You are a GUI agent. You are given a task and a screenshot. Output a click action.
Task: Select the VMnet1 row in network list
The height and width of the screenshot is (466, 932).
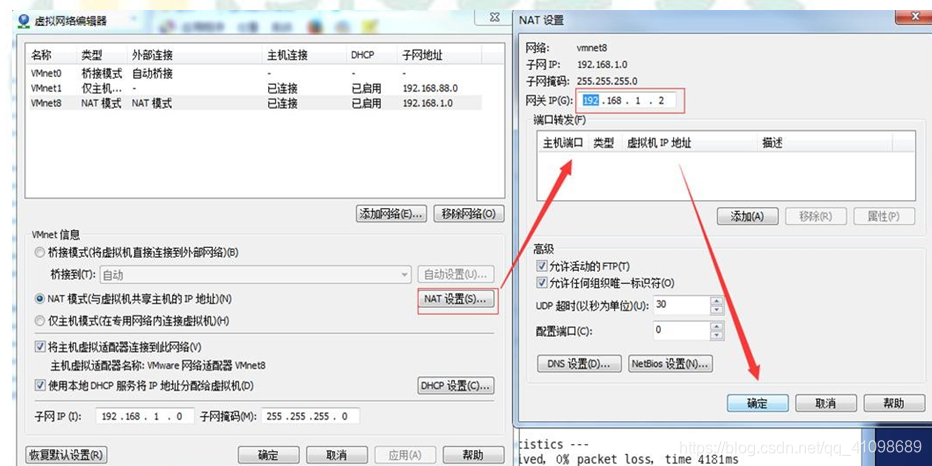[256, 89]
